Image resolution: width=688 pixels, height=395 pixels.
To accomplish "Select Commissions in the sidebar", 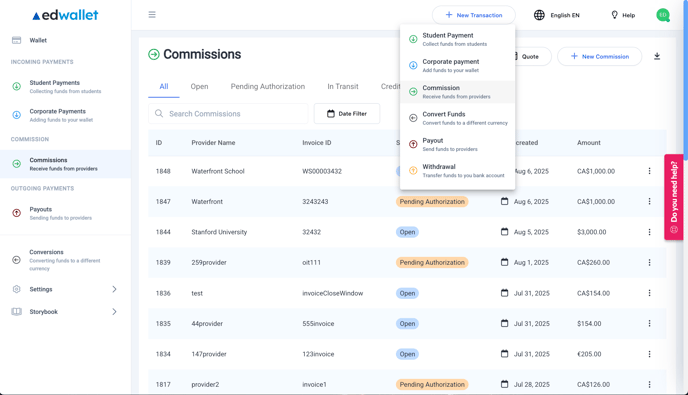I will 65,164.
